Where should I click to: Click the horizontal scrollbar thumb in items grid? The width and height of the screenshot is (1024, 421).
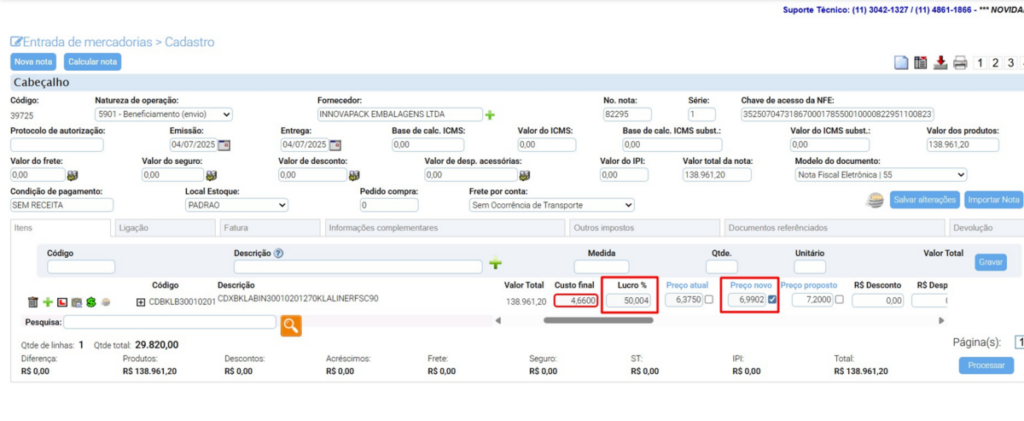coord(598,320)
